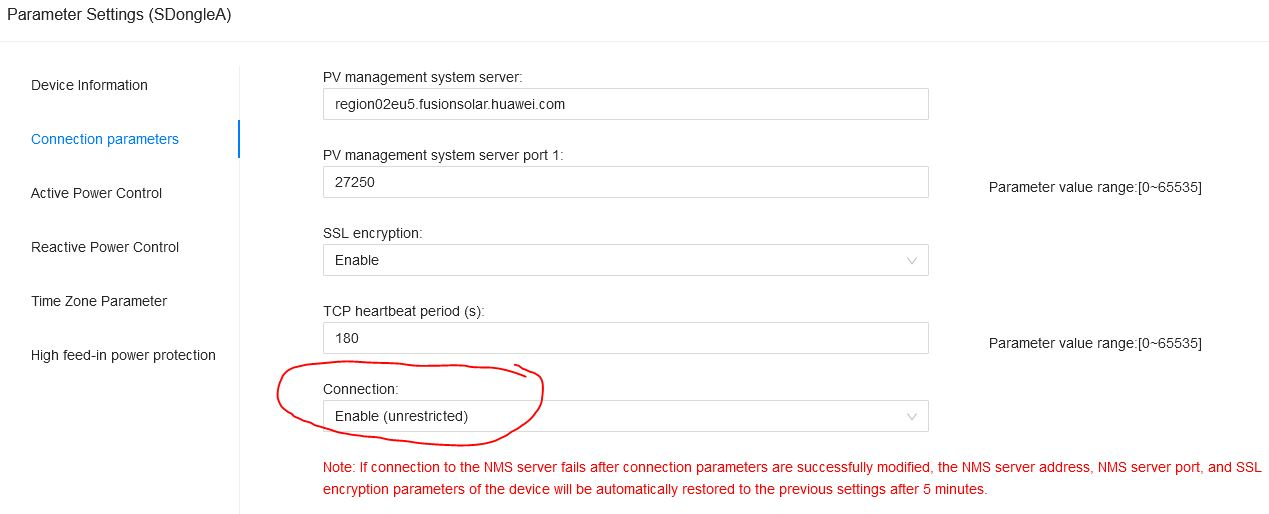Open the SSL encryption Enable combo box
Image resolution: width=1269 pixels, height=514 pixels.
coord(625,260)
